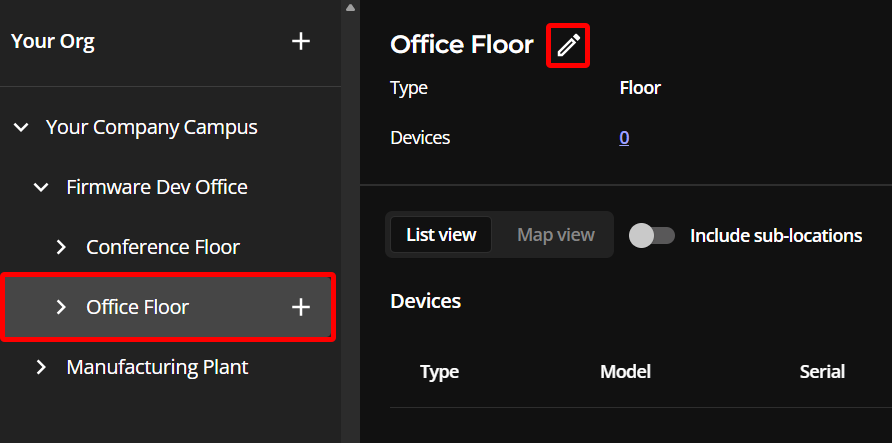Image resolution: width=892 pixels, height=443 pixels.
Task: Collapse Your Company Campus tree node
Action: pos(21,127)
